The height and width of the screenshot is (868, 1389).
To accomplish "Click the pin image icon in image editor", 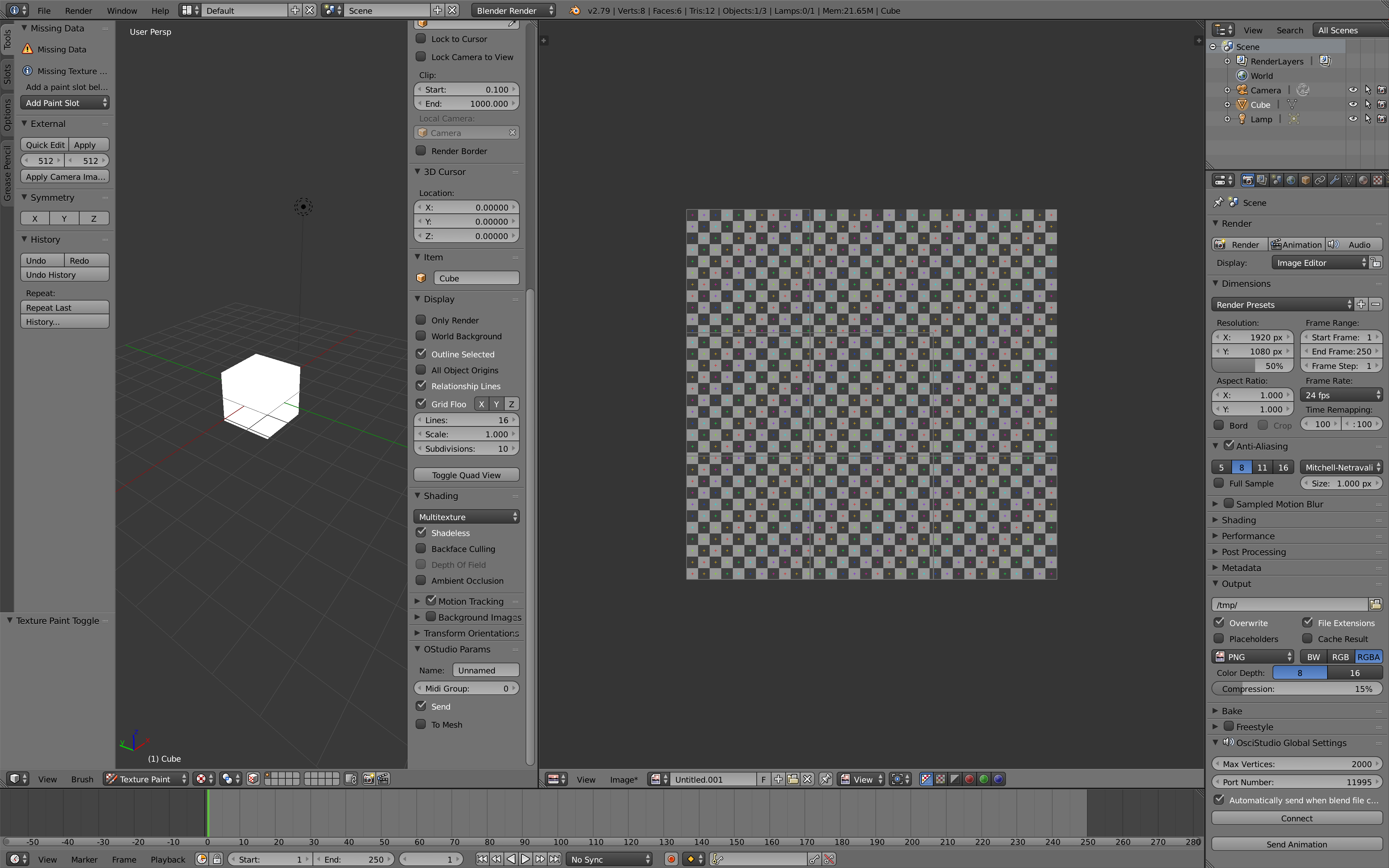I will pyautogui.click(x=825, y=779).
